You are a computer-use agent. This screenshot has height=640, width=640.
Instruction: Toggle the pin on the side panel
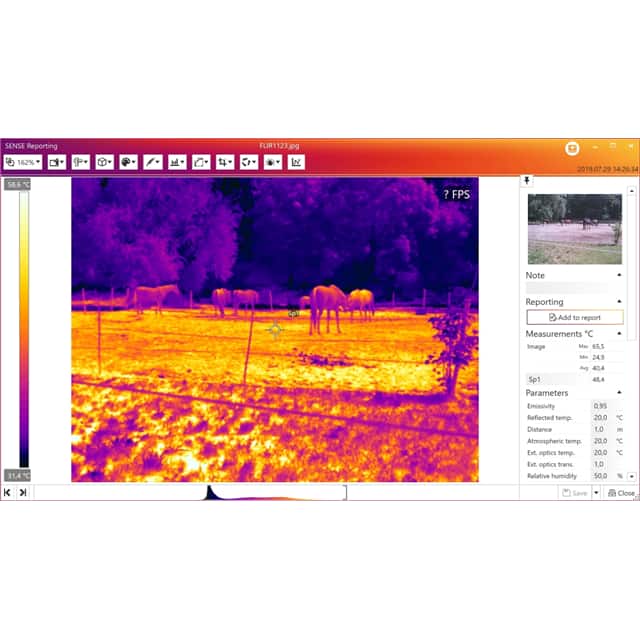[527, 181]
